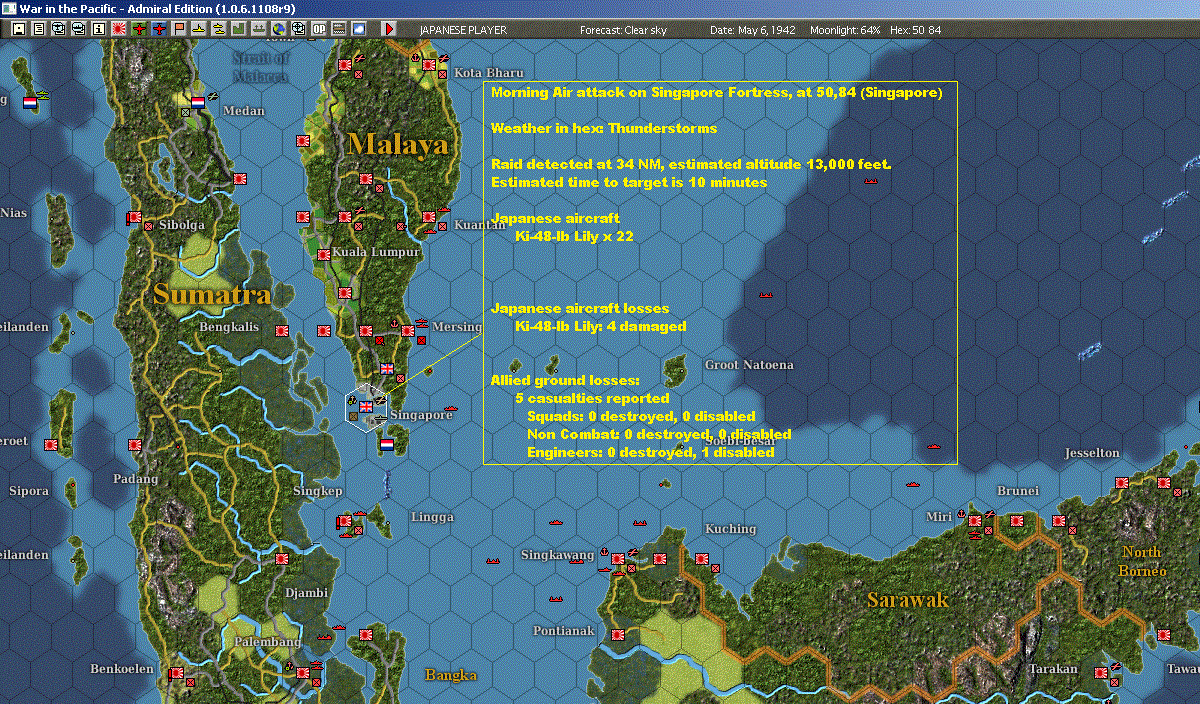1200x704 pixels.
Task: Click 'Forecast: Clear sky' status text
Action: pos(625,30)
